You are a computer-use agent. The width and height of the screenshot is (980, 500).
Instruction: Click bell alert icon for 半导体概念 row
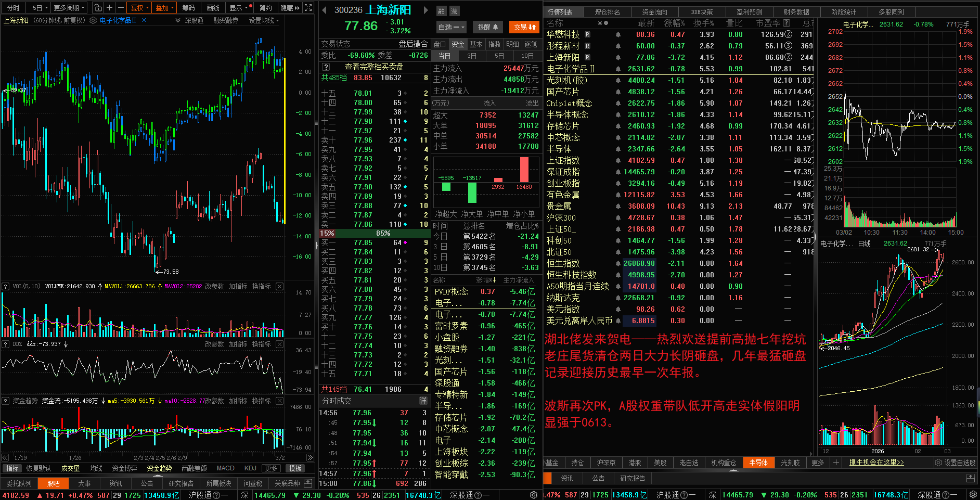(x=618, y=114)
